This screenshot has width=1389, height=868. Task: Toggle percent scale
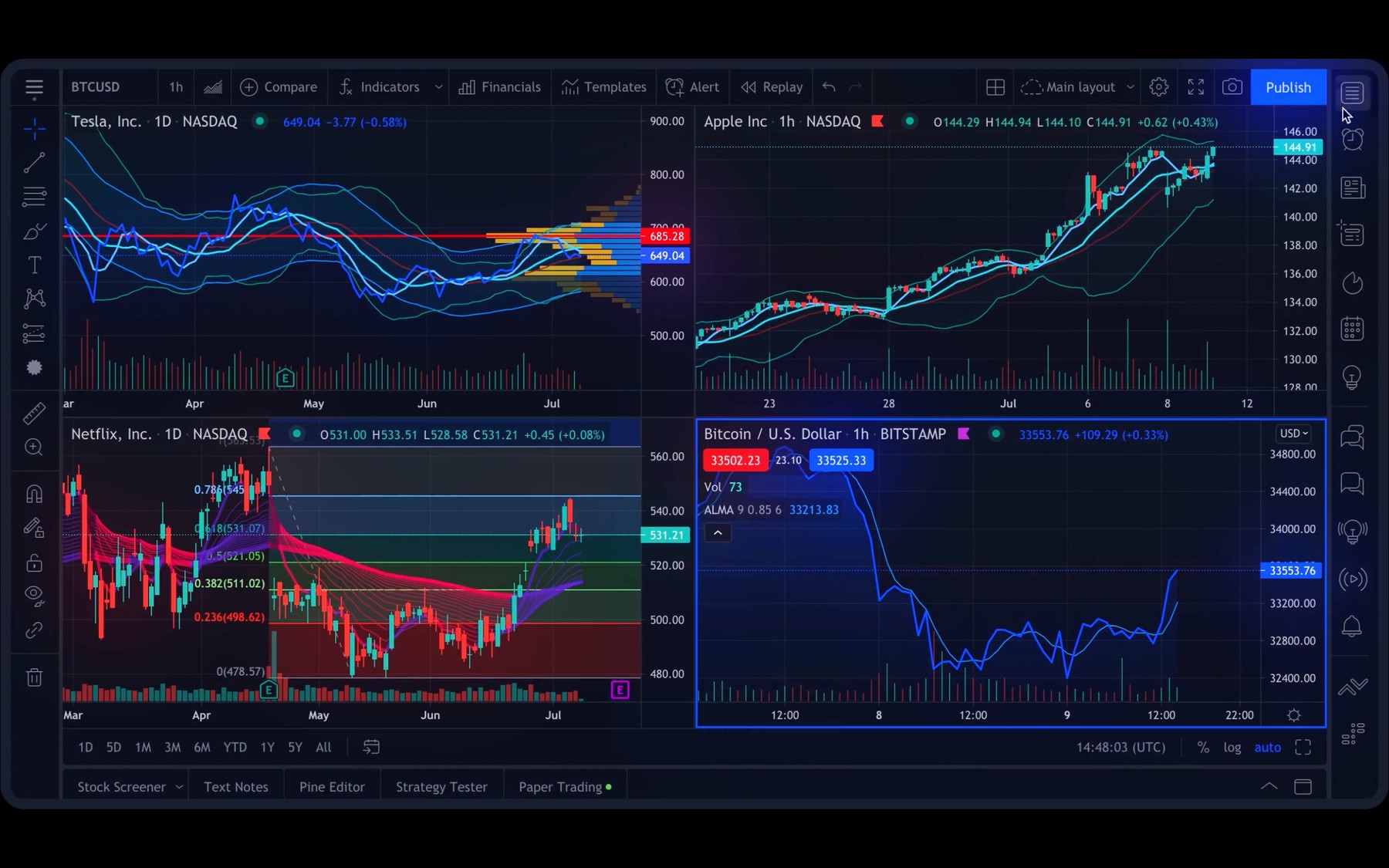1203,747
